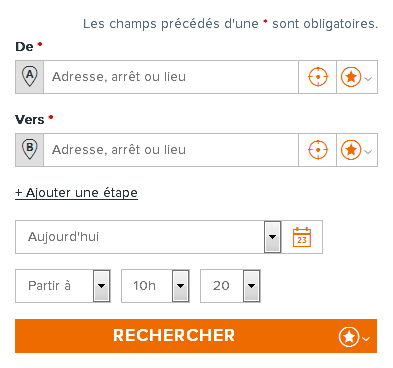Screen dimensions: 393x368
Task: Expand the 10h hour selector
Action: [x=181, y=286]
